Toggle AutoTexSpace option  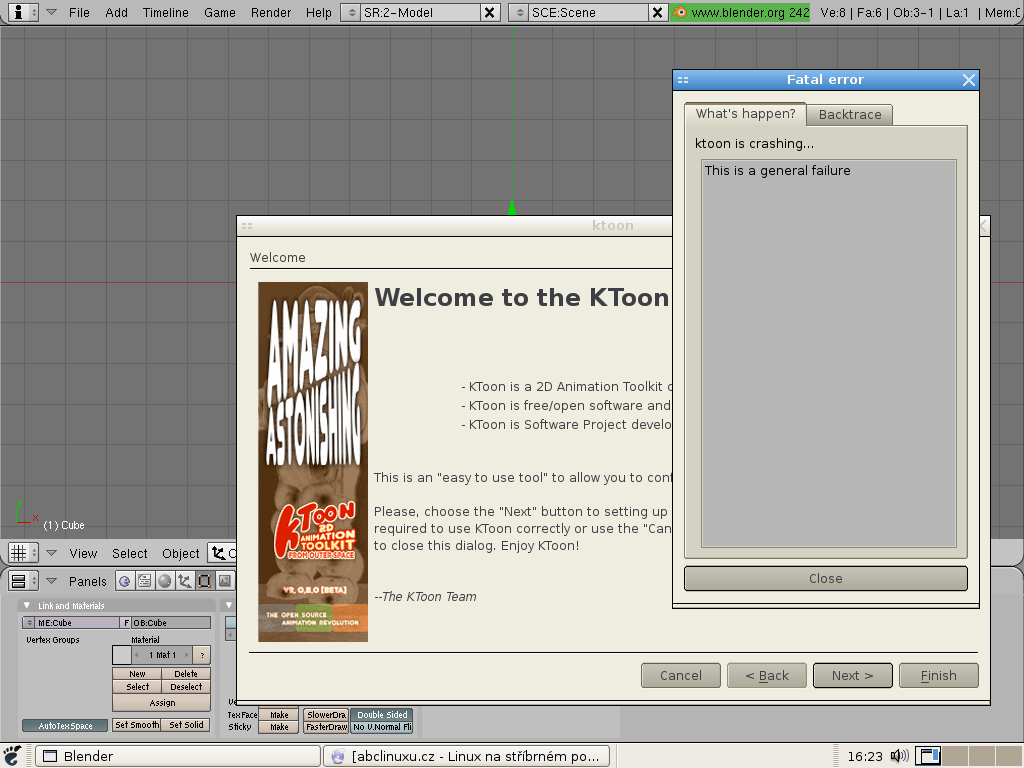tap(65, 726)
